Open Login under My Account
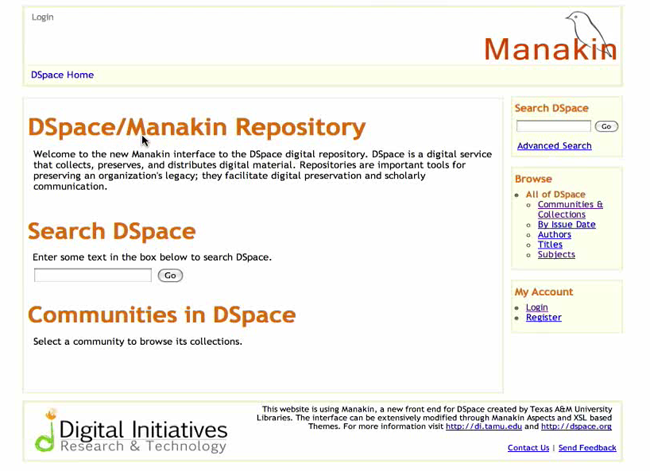 (x=537, y=307)
